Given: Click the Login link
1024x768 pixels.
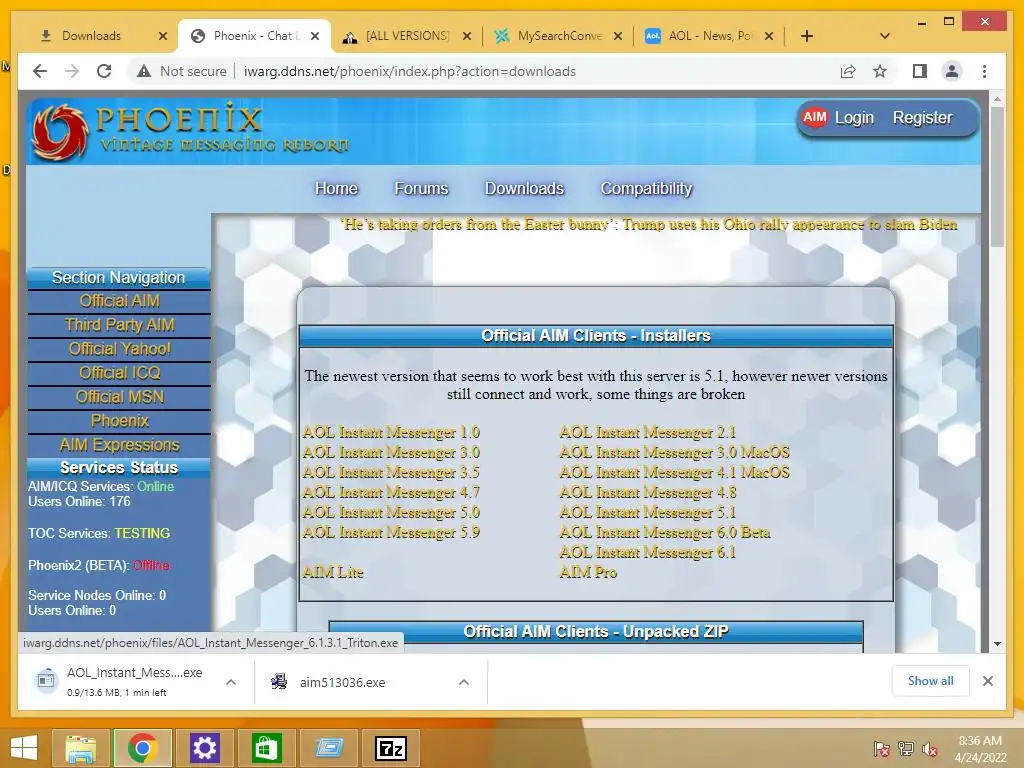Looking at the screenshot, I should tap(854, 118).
